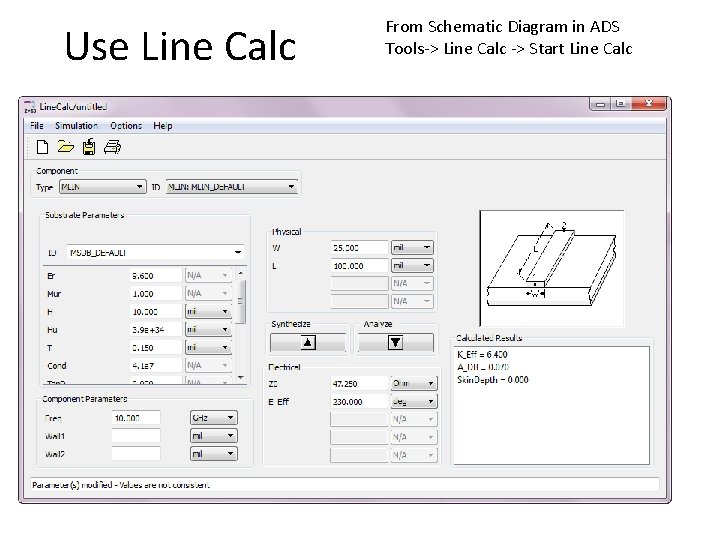The image size is (720, 540).
Task: Click the Save toolbar icon
Action: 89,147
